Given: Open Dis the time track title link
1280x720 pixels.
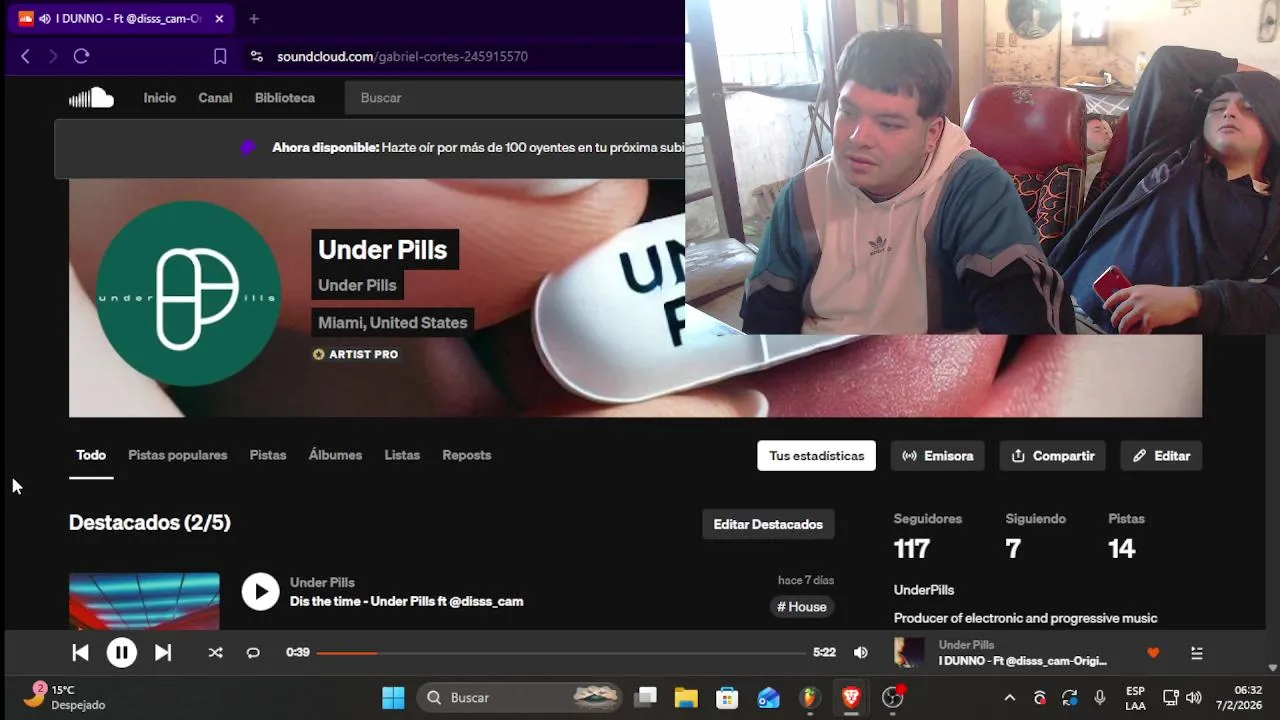Looking at the screenshot, I should [x=406, y=602].
